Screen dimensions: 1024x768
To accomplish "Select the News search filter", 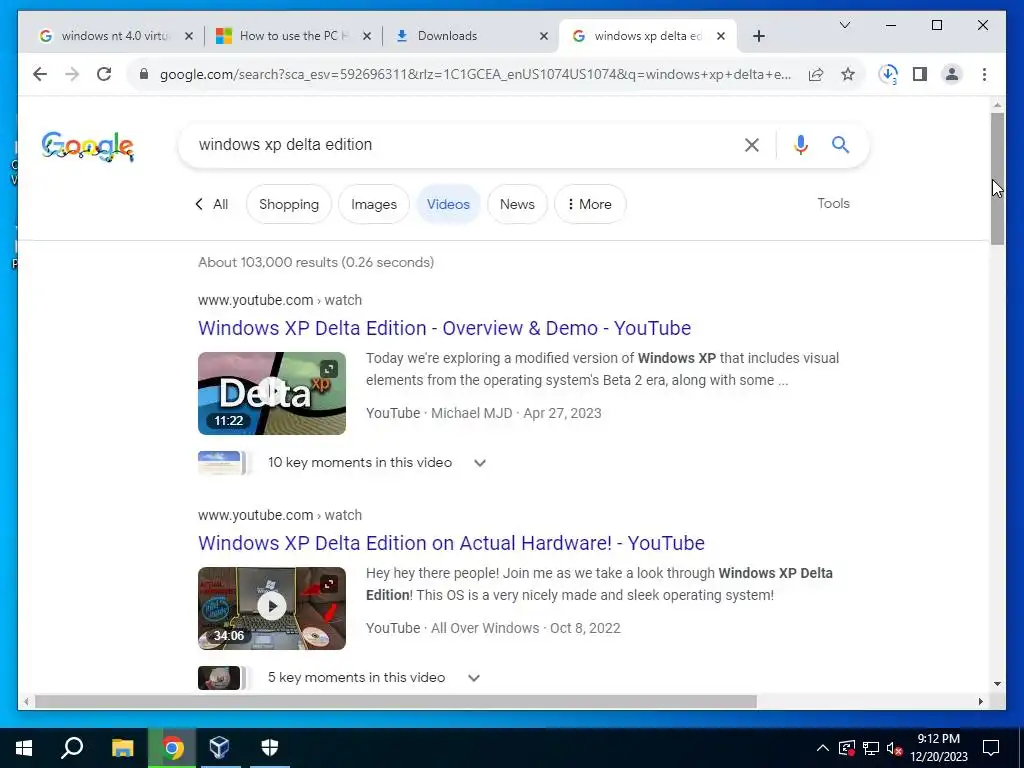I will [x=517, y=204].
